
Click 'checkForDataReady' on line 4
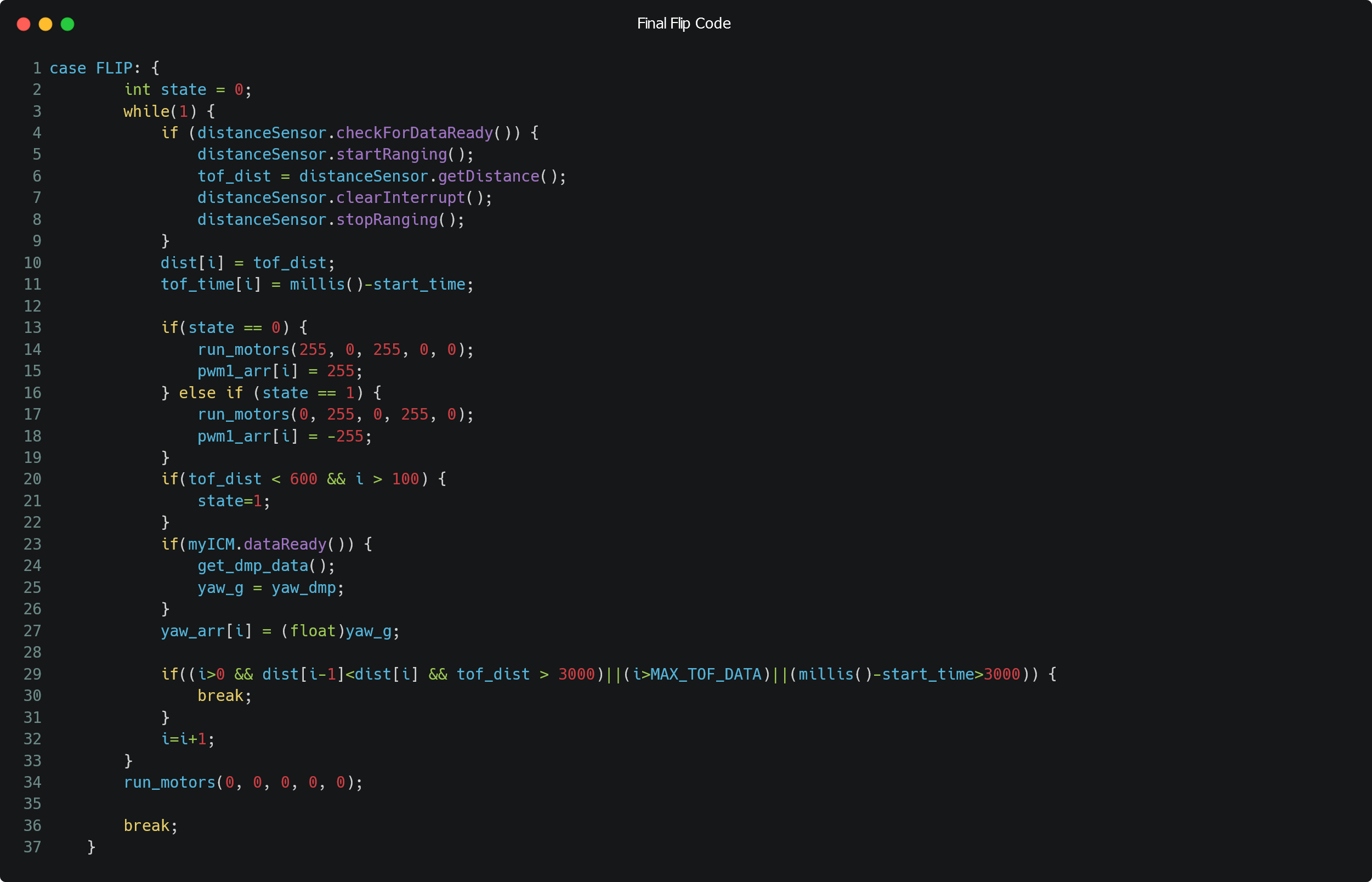(415, 133)
